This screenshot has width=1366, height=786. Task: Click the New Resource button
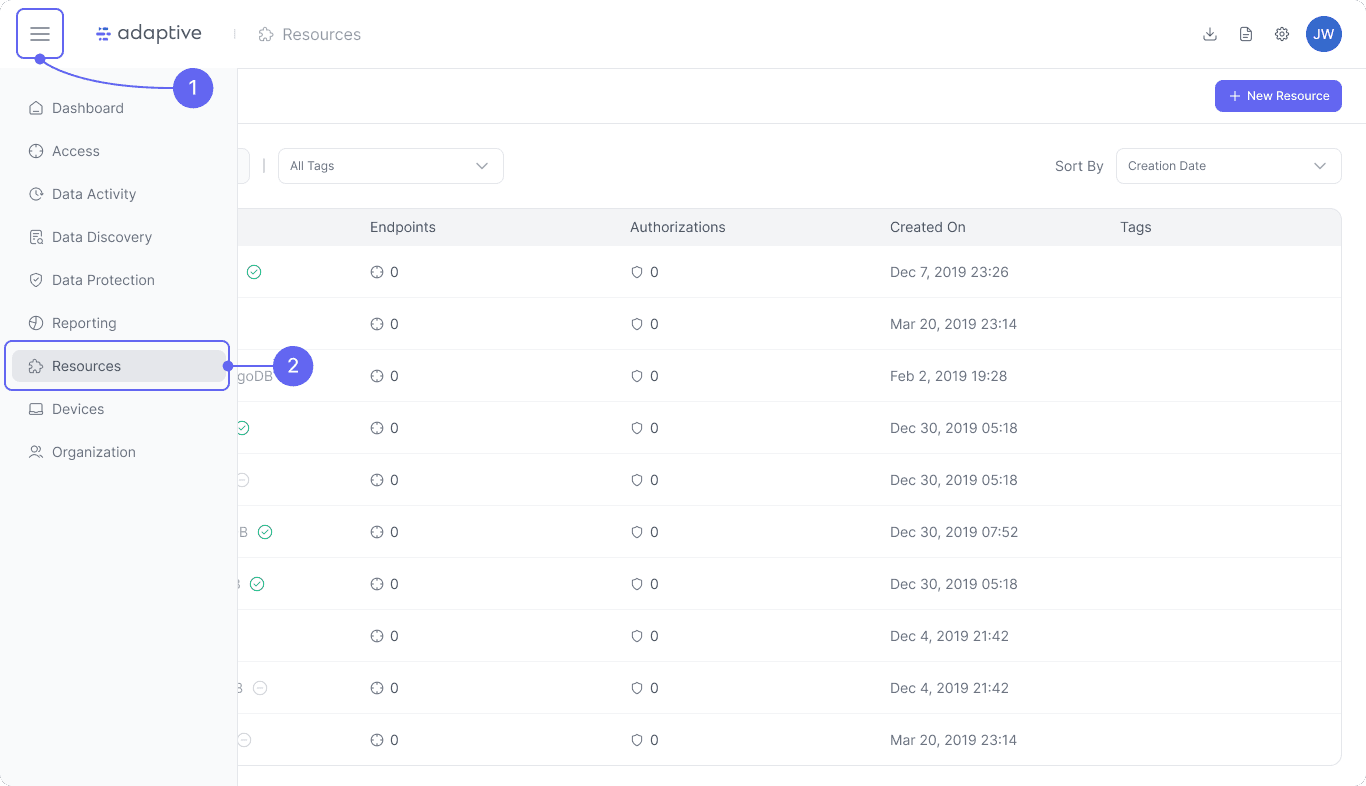pyautogui.click(x=1278, y=96)
